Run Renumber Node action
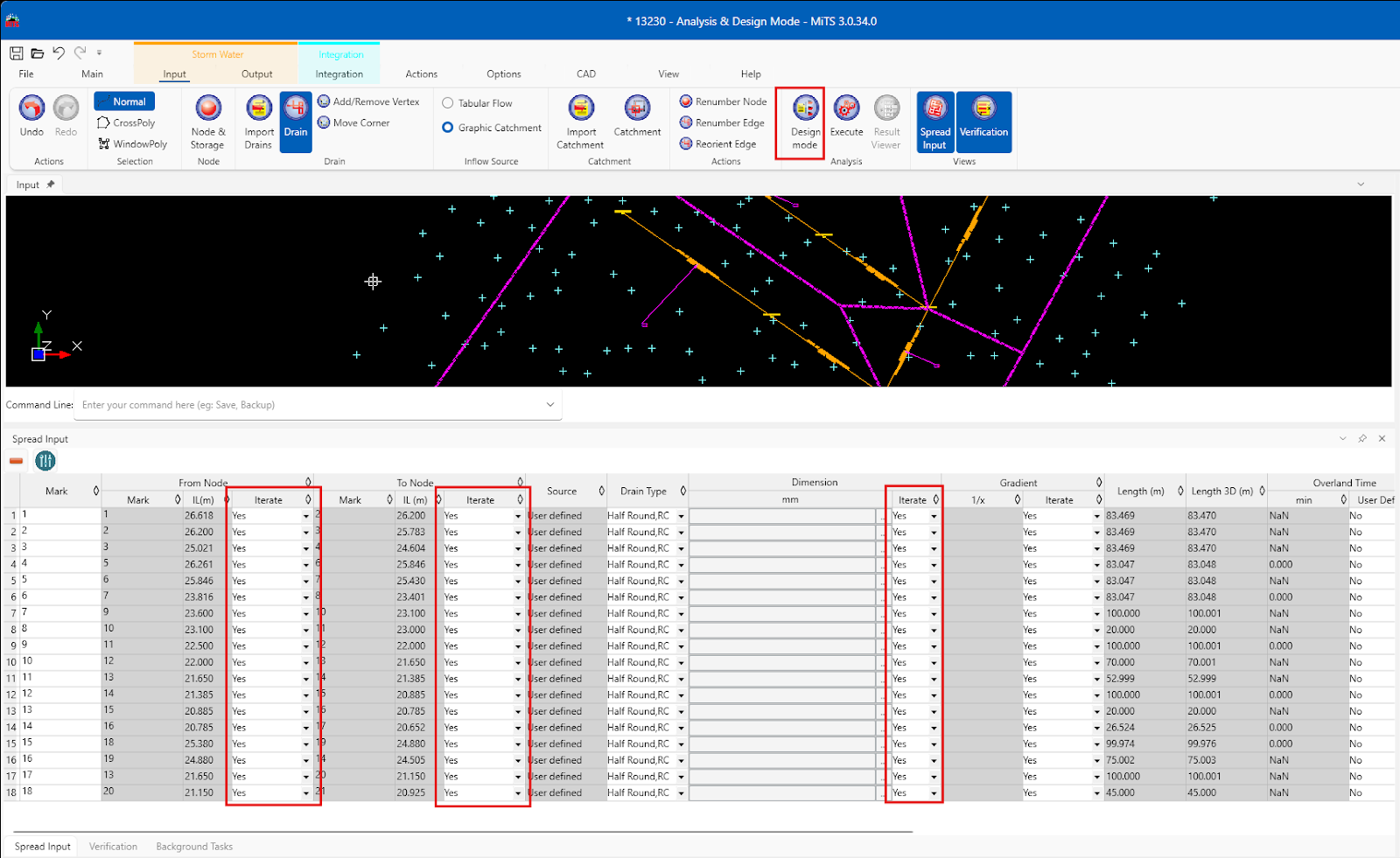The width and height of the screenshot is (1400, 858). (x=724, y=101)
